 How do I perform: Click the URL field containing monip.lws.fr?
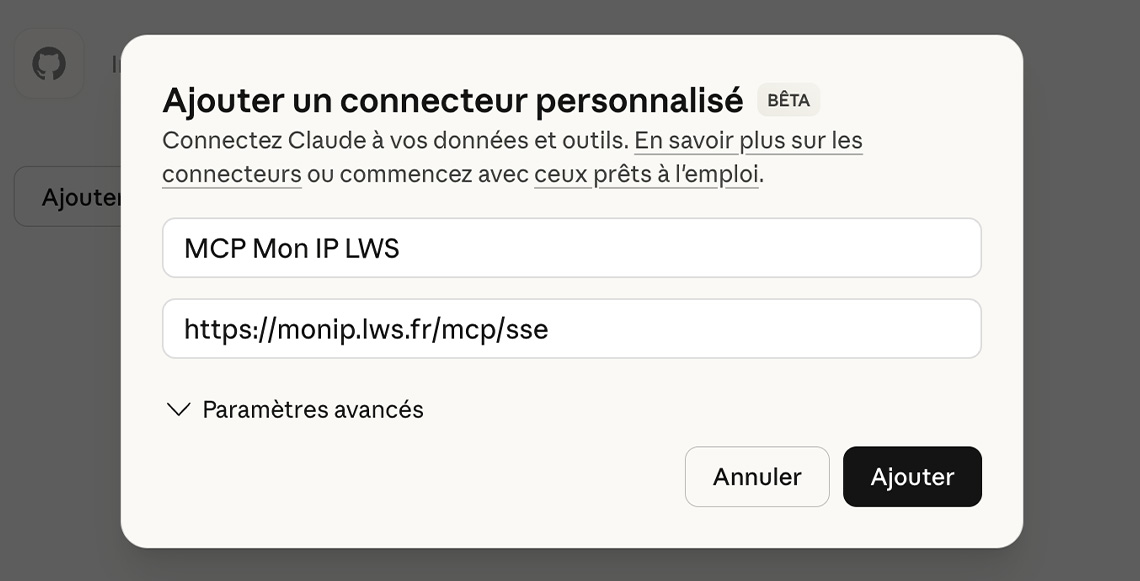tap(571, 329)
